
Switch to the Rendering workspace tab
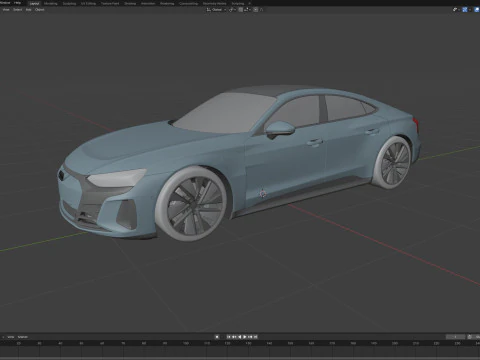pyautogui.click(x=167, y=3)
